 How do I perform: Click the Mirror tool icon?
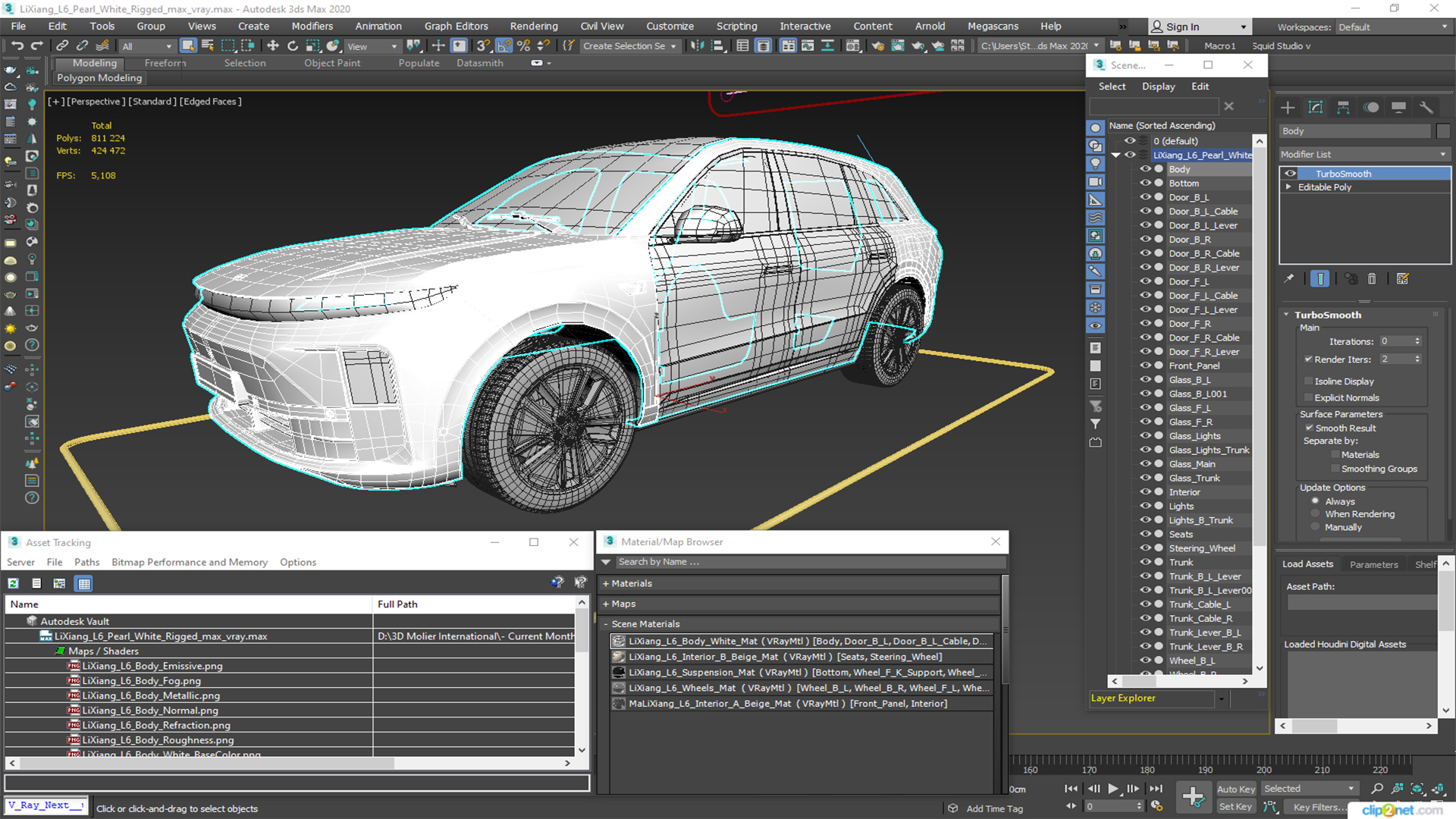(697, 45)
